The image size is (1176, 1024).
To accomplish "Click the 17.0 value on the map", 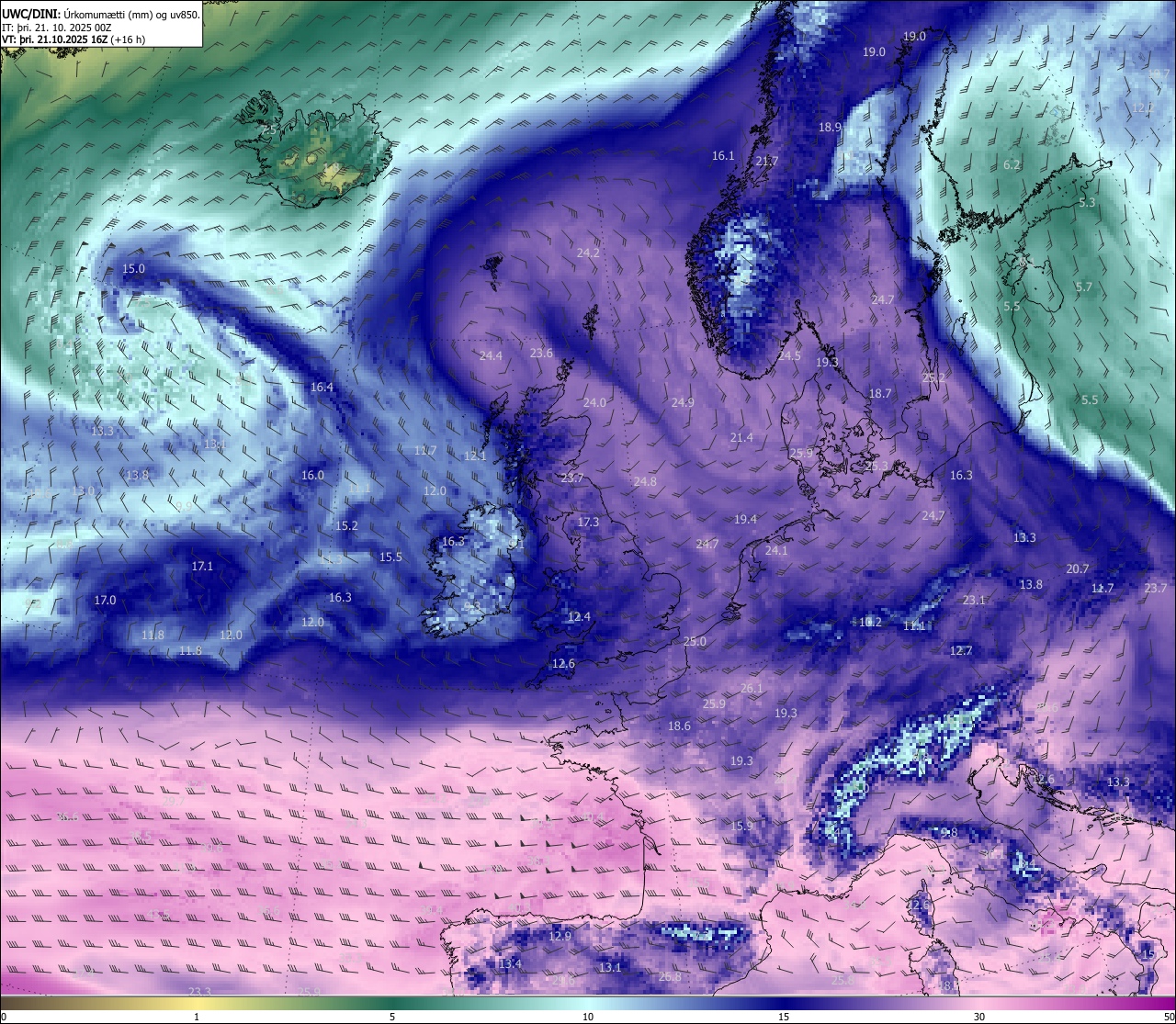I will tap(105, 601).
